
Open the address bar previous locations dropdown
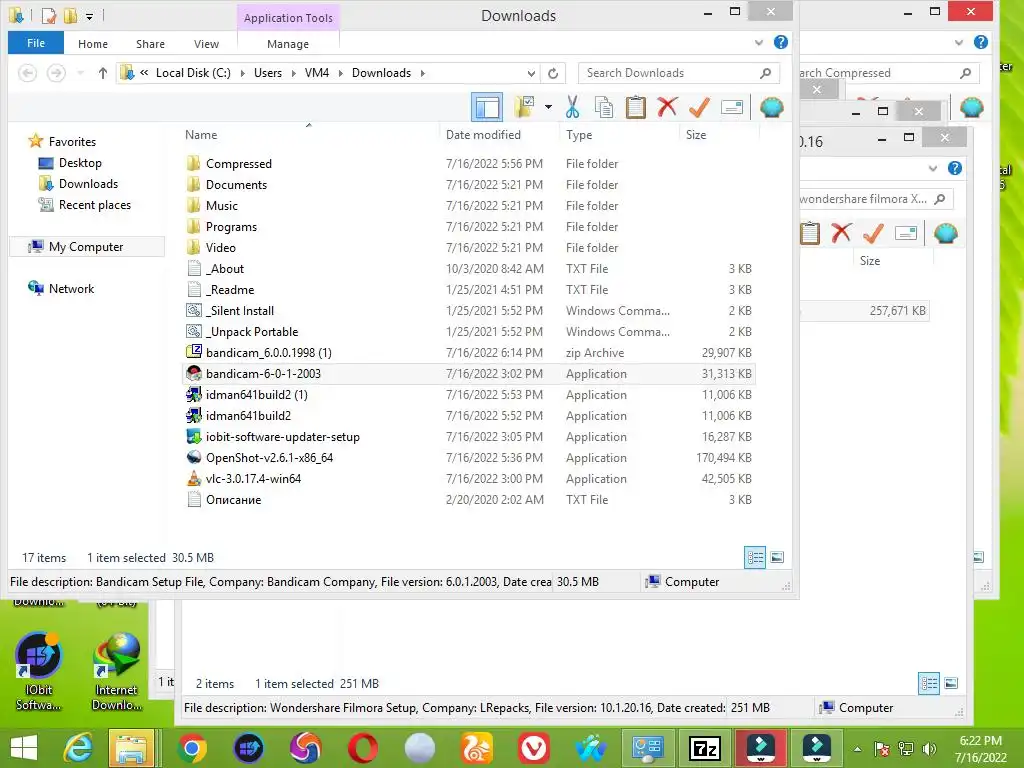point(531,73)
